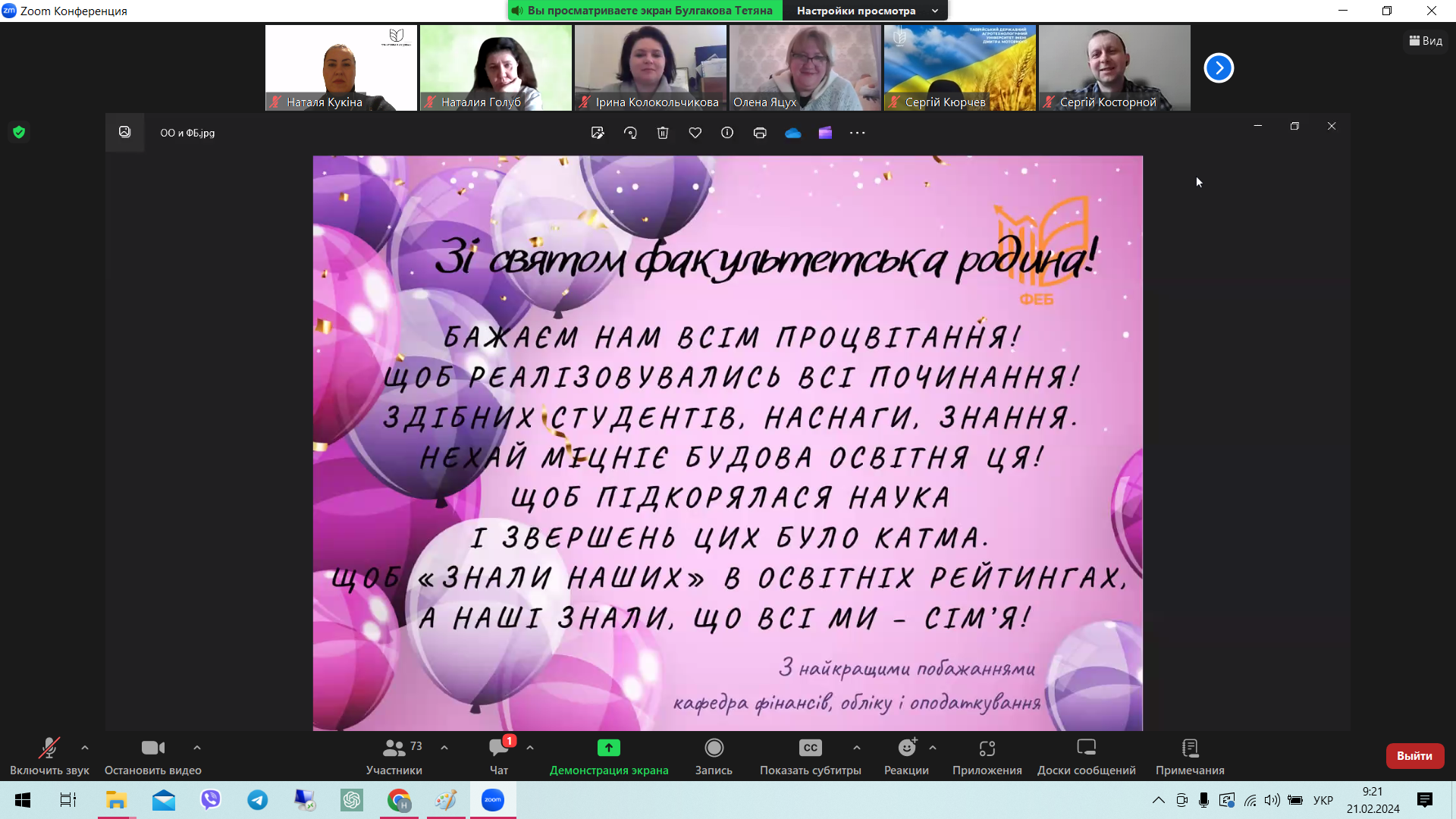The height and width of the screenshot is (819, 1456).
Task: Open the Notes (Примечания) icon
Action: click(1189, 748)
